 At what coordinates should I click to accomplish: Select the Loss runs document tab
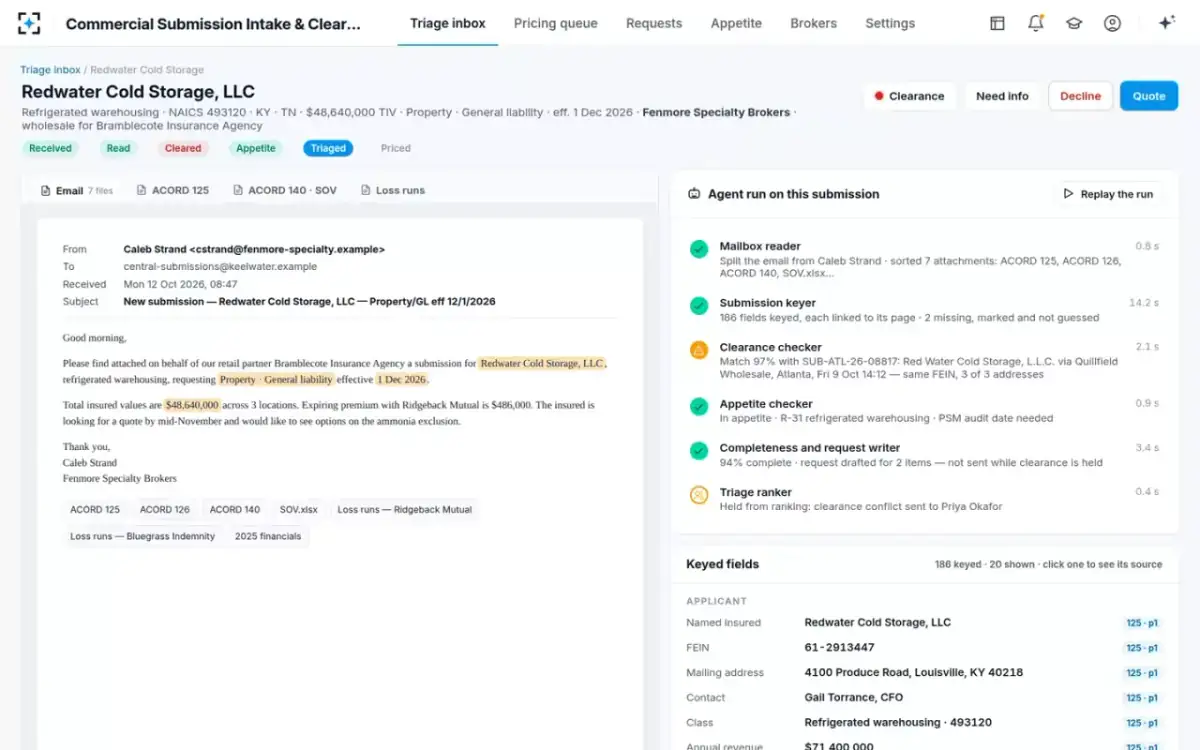click(392, 190)
